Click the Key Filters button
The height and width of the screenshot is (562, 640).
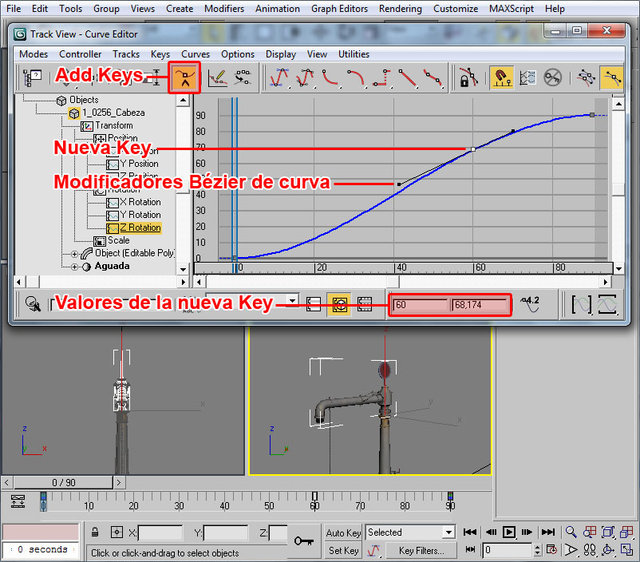[x=421, y=550]
